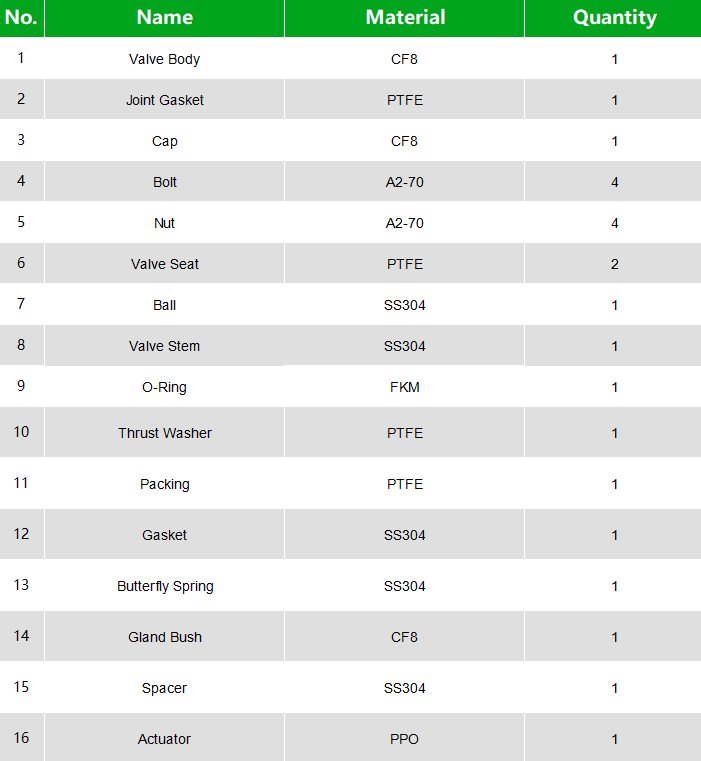Click the "Quantity" column header
701x761 pixels.
(614, 17)
